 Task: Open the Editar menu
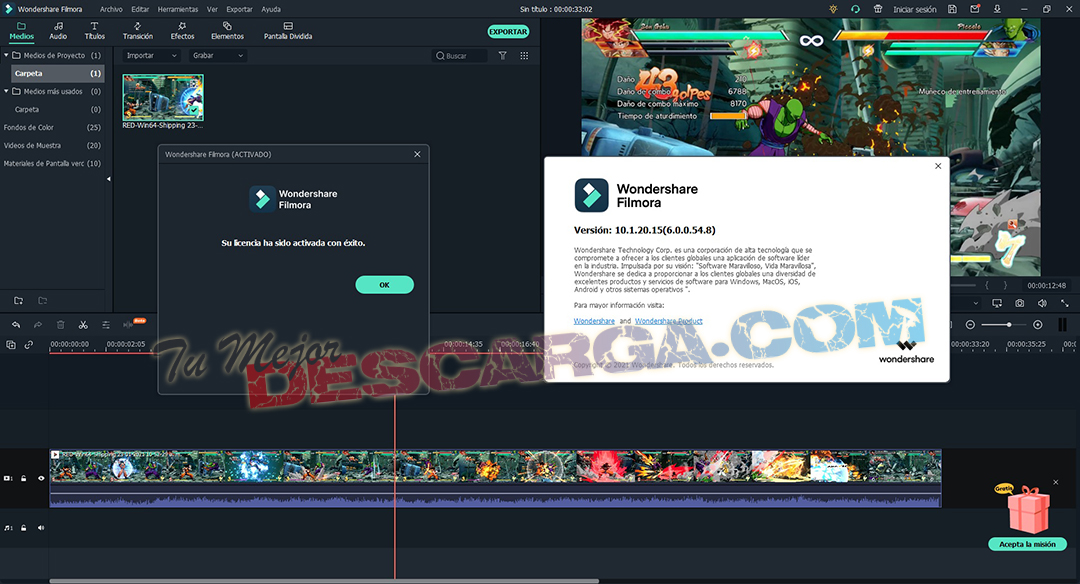pos(140,10)
